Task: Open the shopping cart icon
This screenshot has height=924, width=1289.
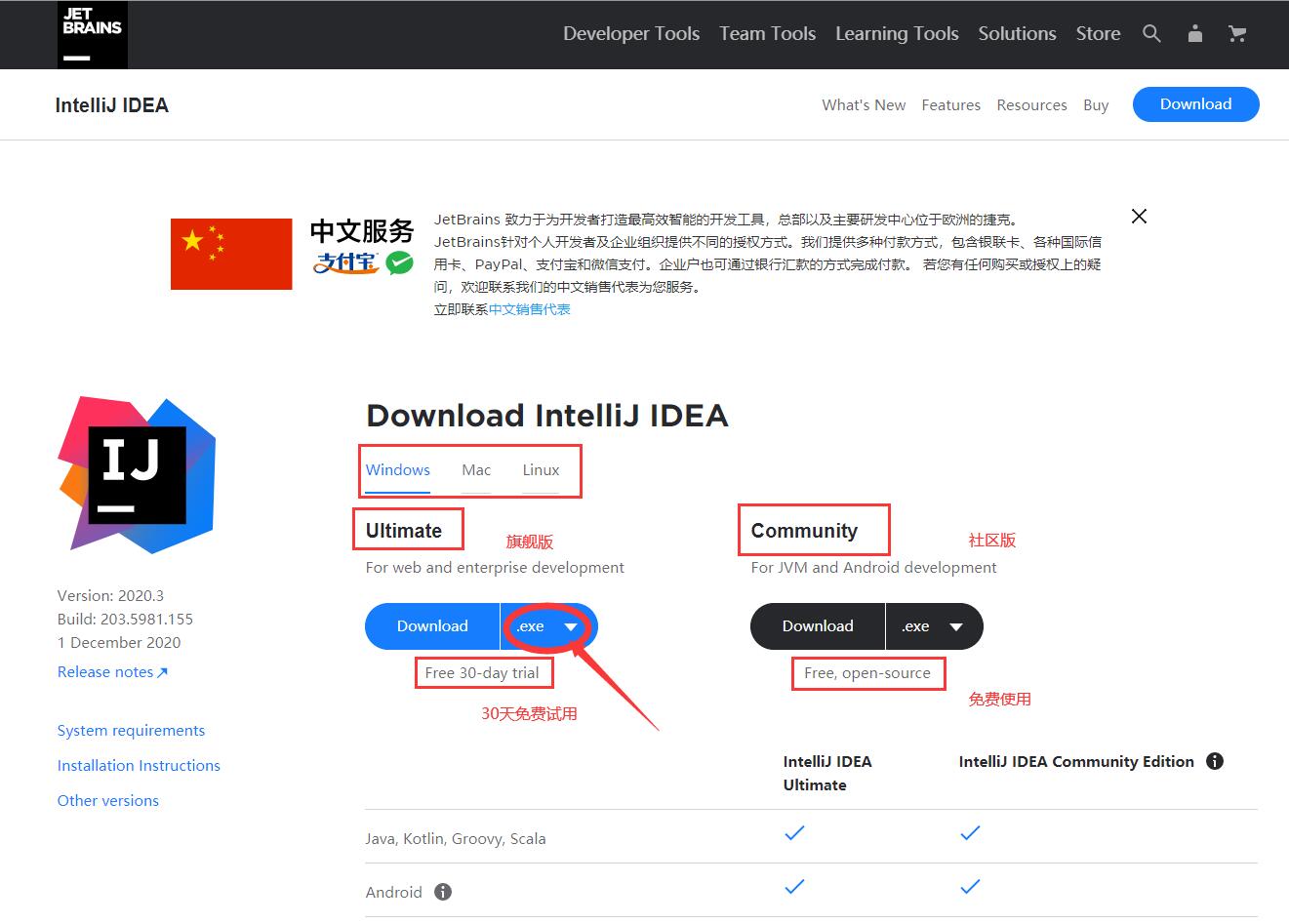Action: coord(1237,34)
